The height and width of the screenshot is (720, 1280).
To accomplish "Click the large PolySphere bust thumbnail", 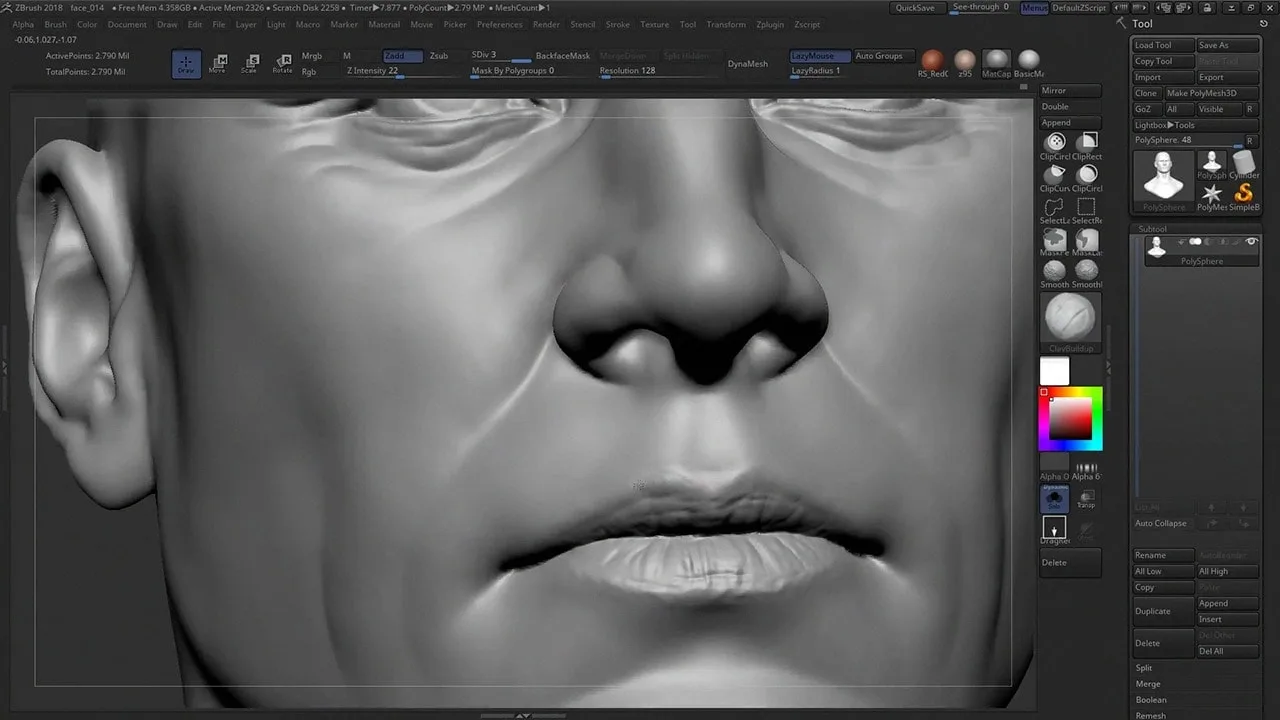I will point(1164,180).
